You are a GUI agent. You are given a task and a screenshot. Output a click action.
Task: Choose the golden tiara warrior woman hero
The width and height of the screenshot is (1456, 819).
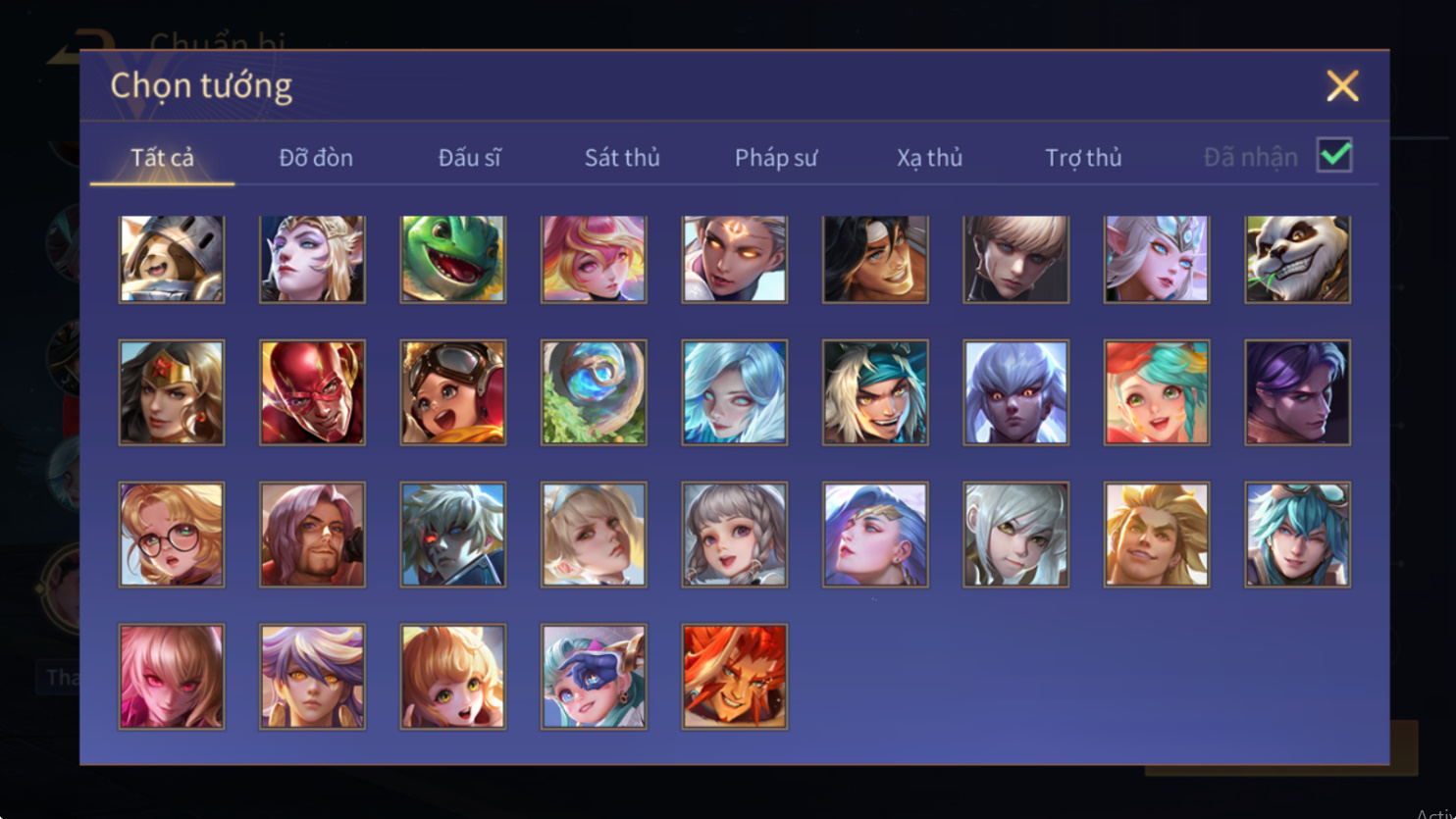[172, 392]
